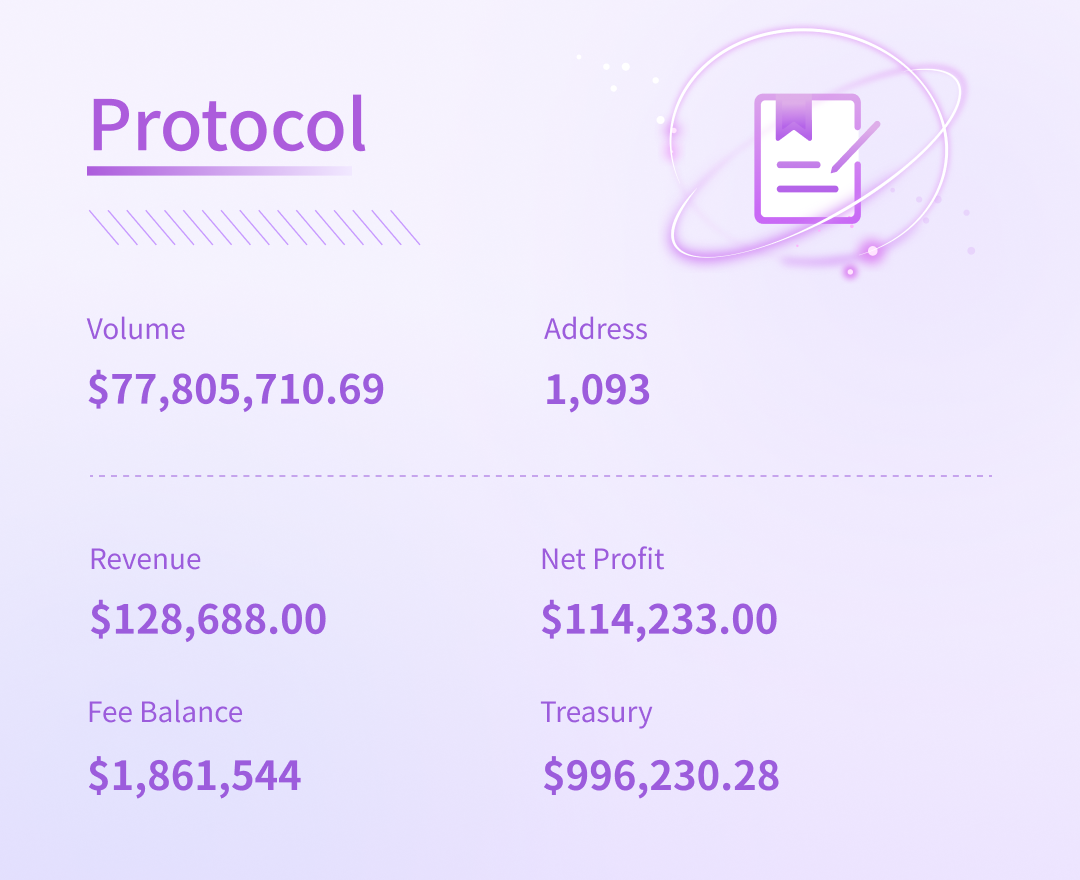Screen dimensions: 1080x880
Task: Click the fee balance value $1,861,544
Action: pyautogui.click(x=194, y=775)
